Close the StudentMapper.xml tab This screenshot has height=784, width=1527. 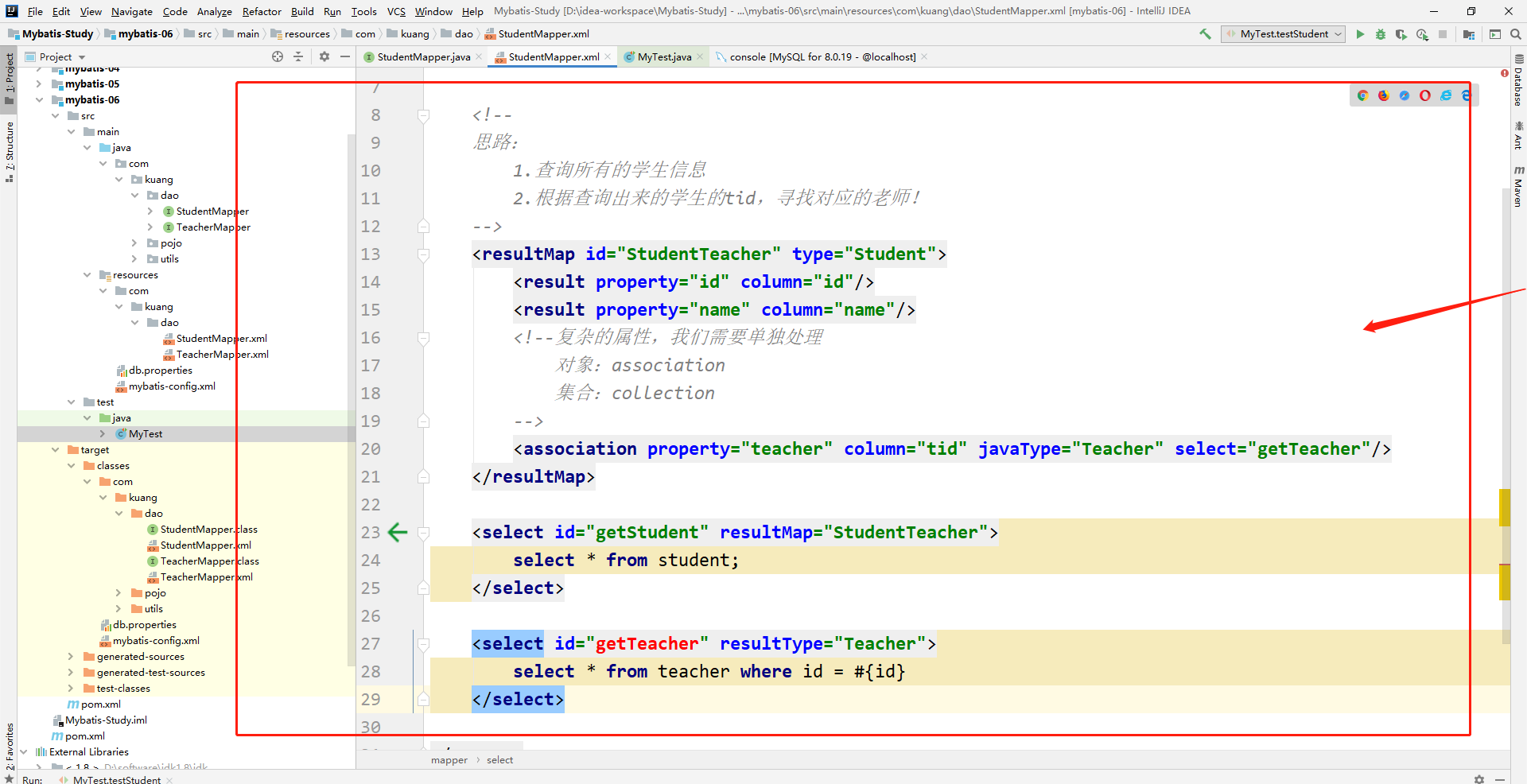pyautogui.click(x=608, y=56)
